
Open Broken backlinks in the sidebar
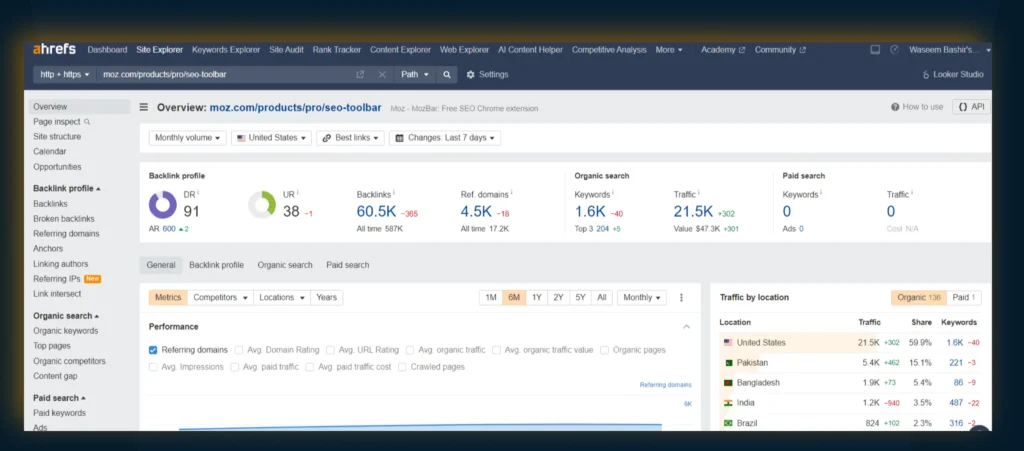click(64, 219)
